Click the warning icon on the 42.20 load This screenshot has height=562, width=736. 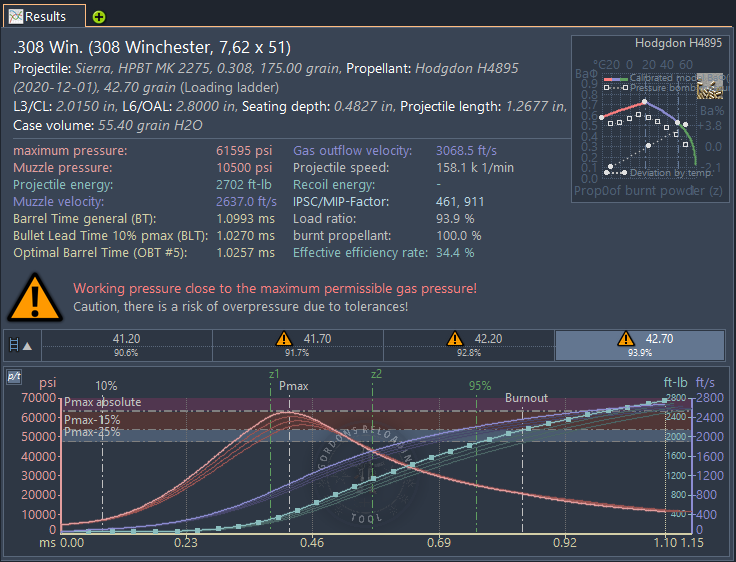pyautogui.click(x=455, y=339)
